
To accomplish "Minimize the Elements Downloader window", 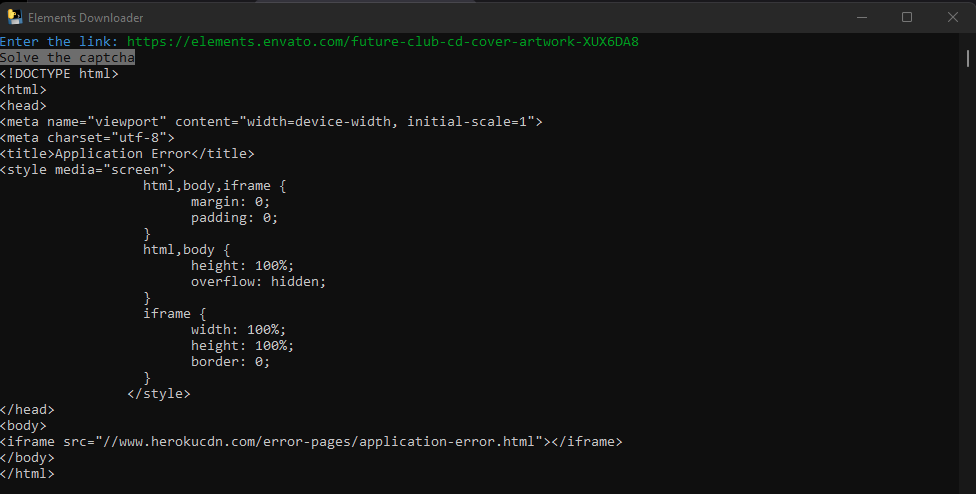I will 862,17.
